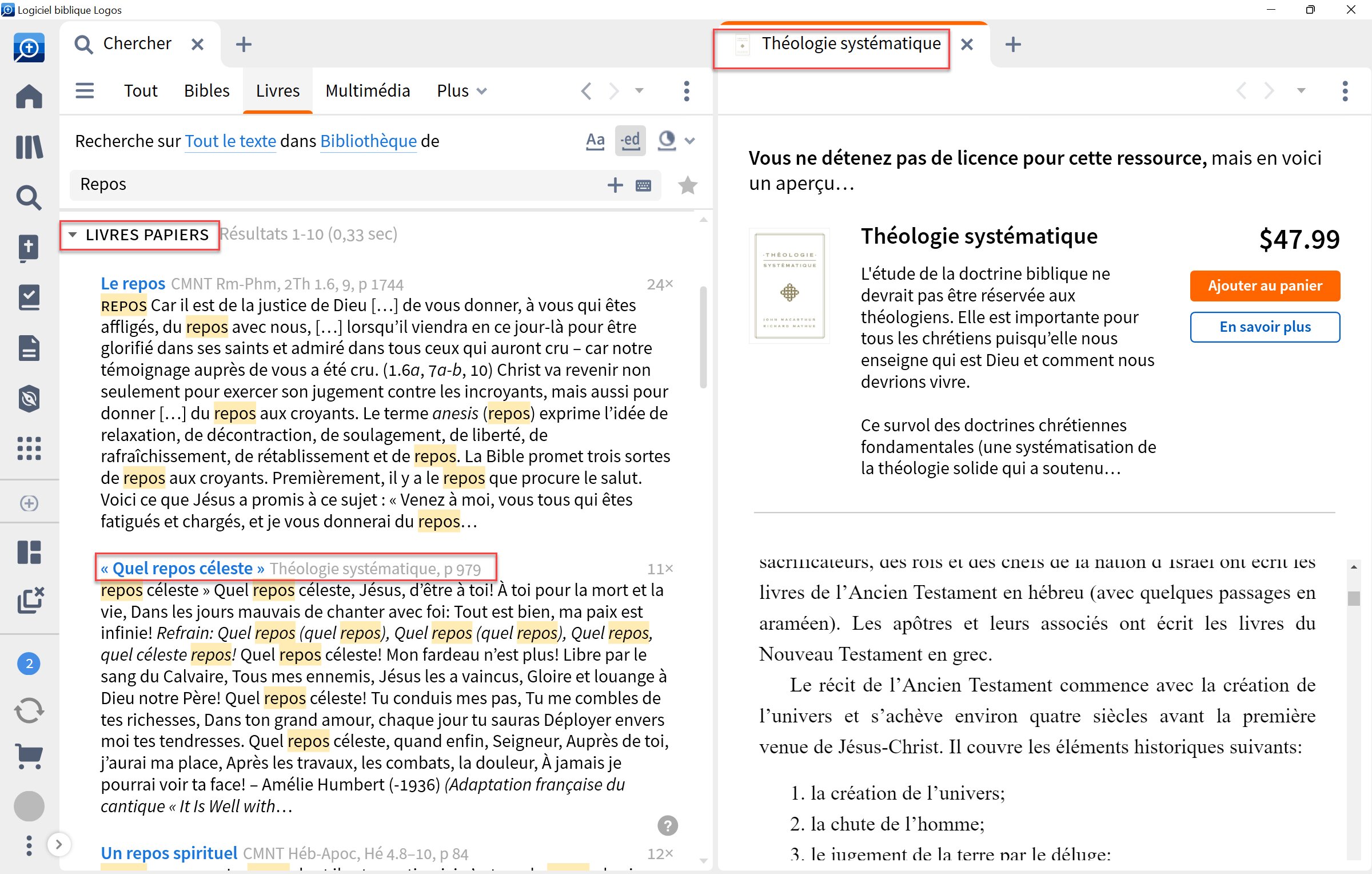
Task: Go to the Home dashboard icon
Action: [x=29, y=96]
